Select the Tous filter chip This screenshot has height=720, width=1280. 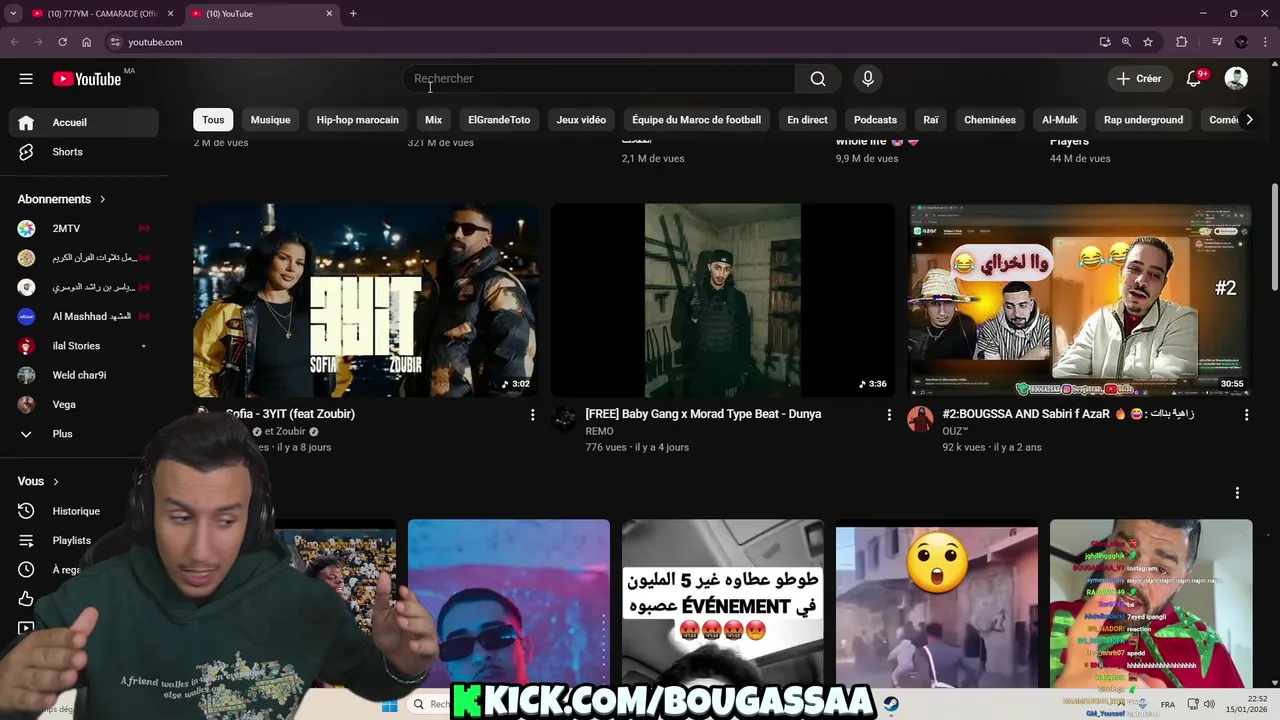click(x=213, y=120)
